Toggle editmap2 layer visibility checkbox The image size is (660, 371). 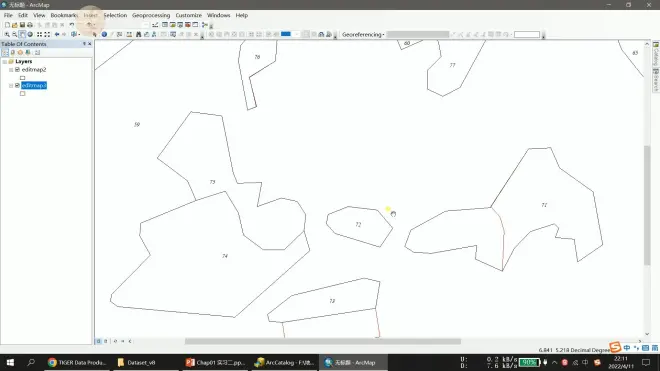pyautogui.click(x=17, y=69)
